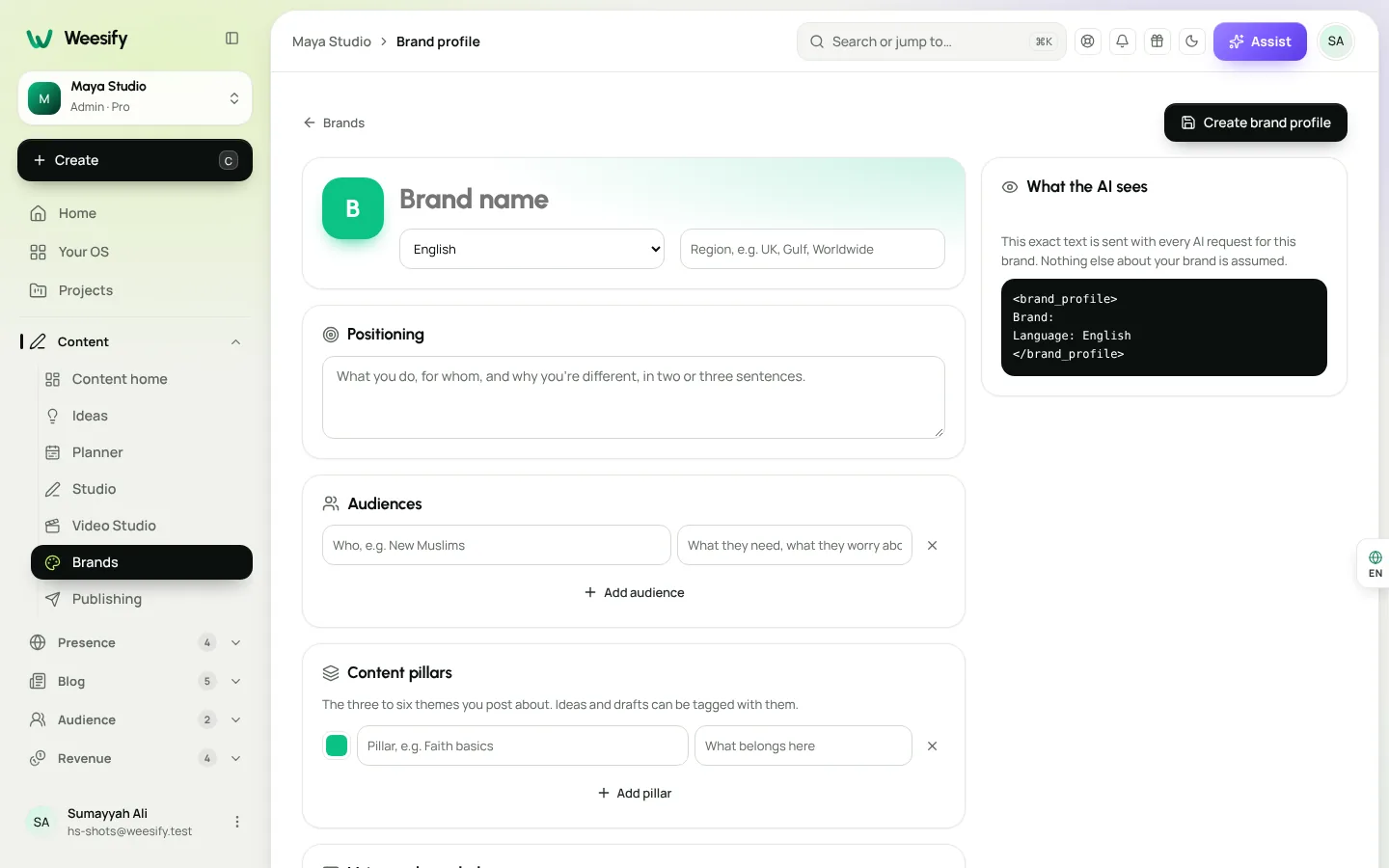Remove the content pillar row

pos(932,746)
